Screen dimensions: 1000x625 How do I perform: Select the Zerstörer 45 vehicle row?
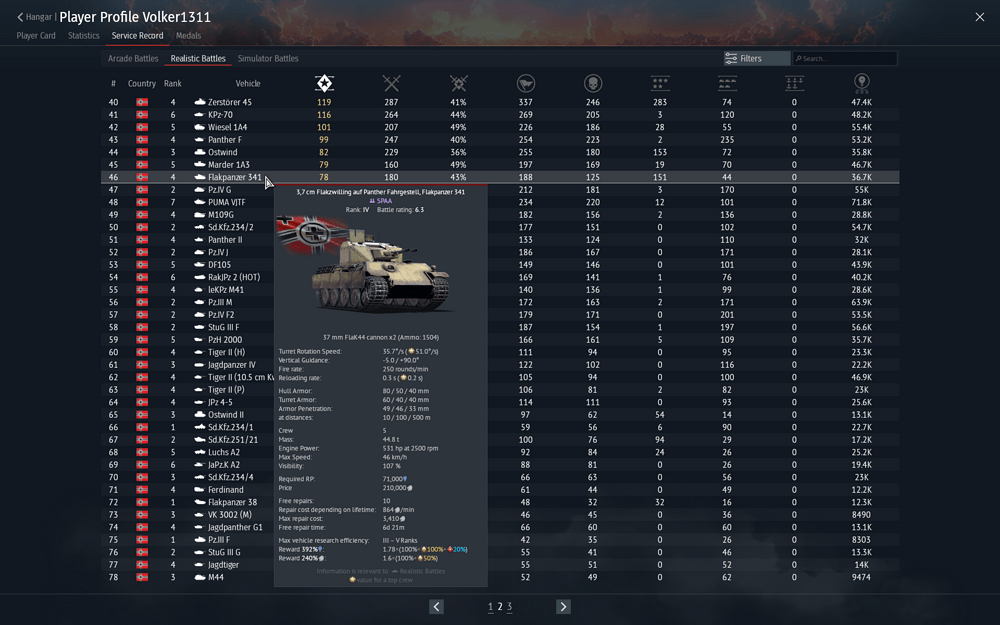(x=500, y=102)
